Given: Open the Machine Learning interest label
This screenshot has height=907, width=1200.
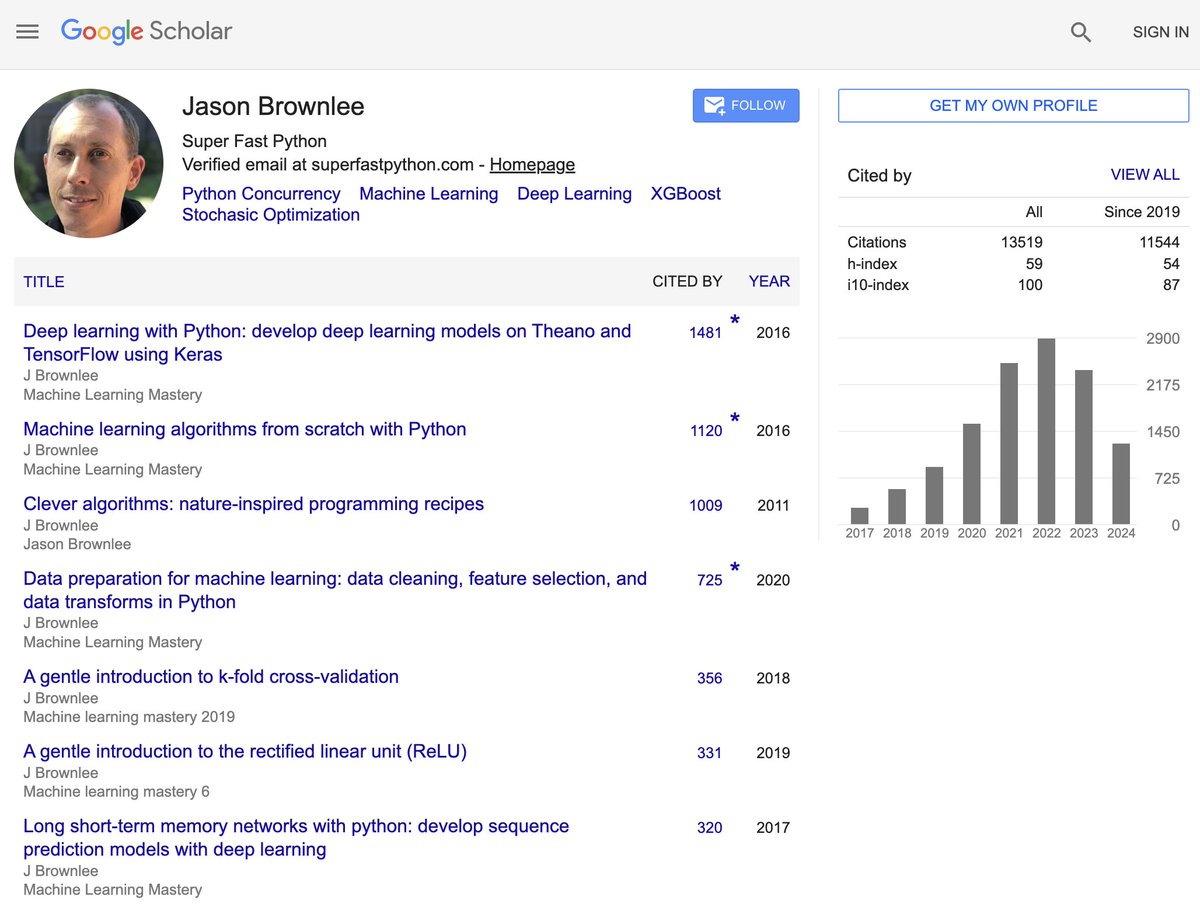Looking at the screenshot, I should 428,193.
